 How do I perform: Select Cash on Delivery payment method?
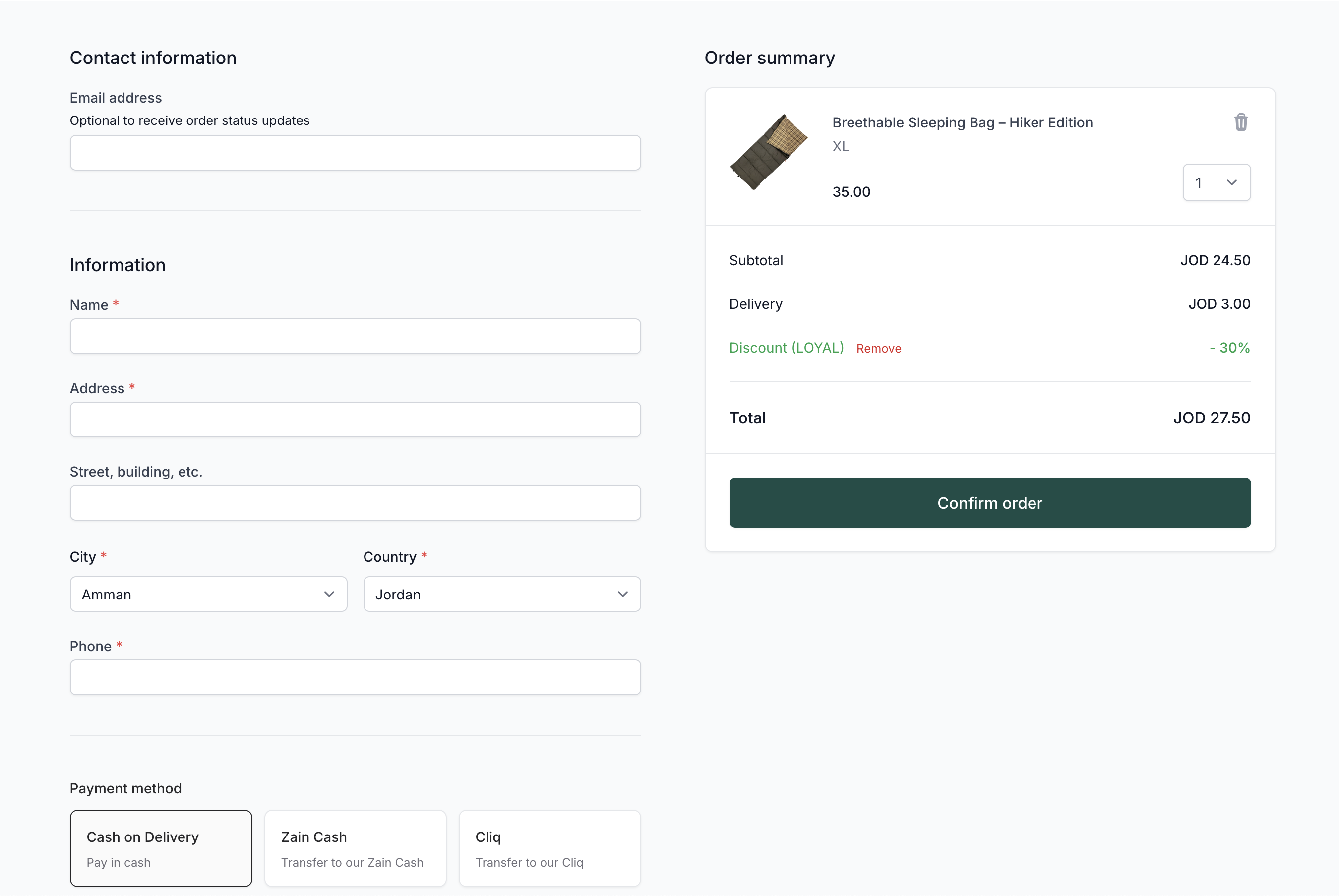pos(161,848)
